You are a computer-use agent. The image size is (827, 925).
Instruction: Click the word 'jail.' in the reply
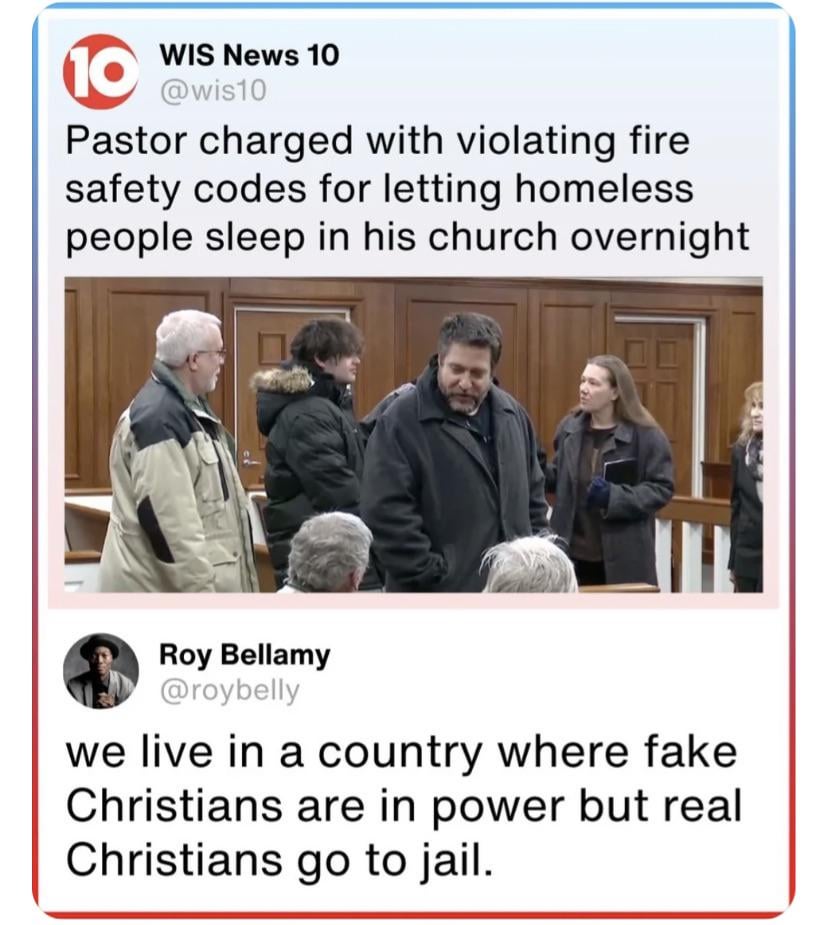tap(455, 862)
